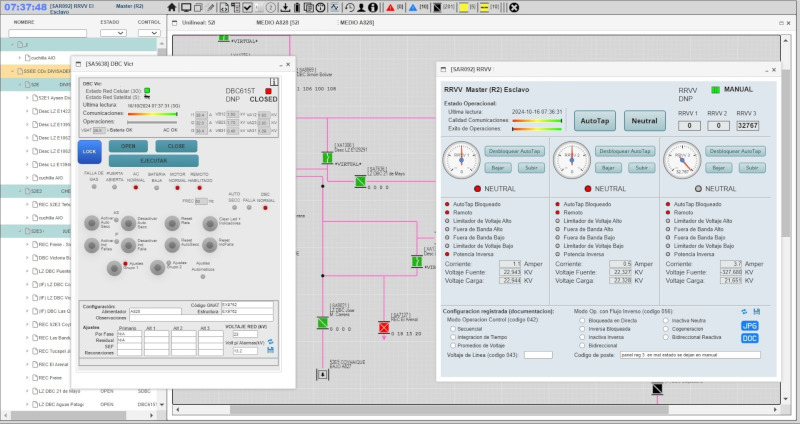Click the AutoTap button
Screen dimensions: 800x424
tap(595, 120)
